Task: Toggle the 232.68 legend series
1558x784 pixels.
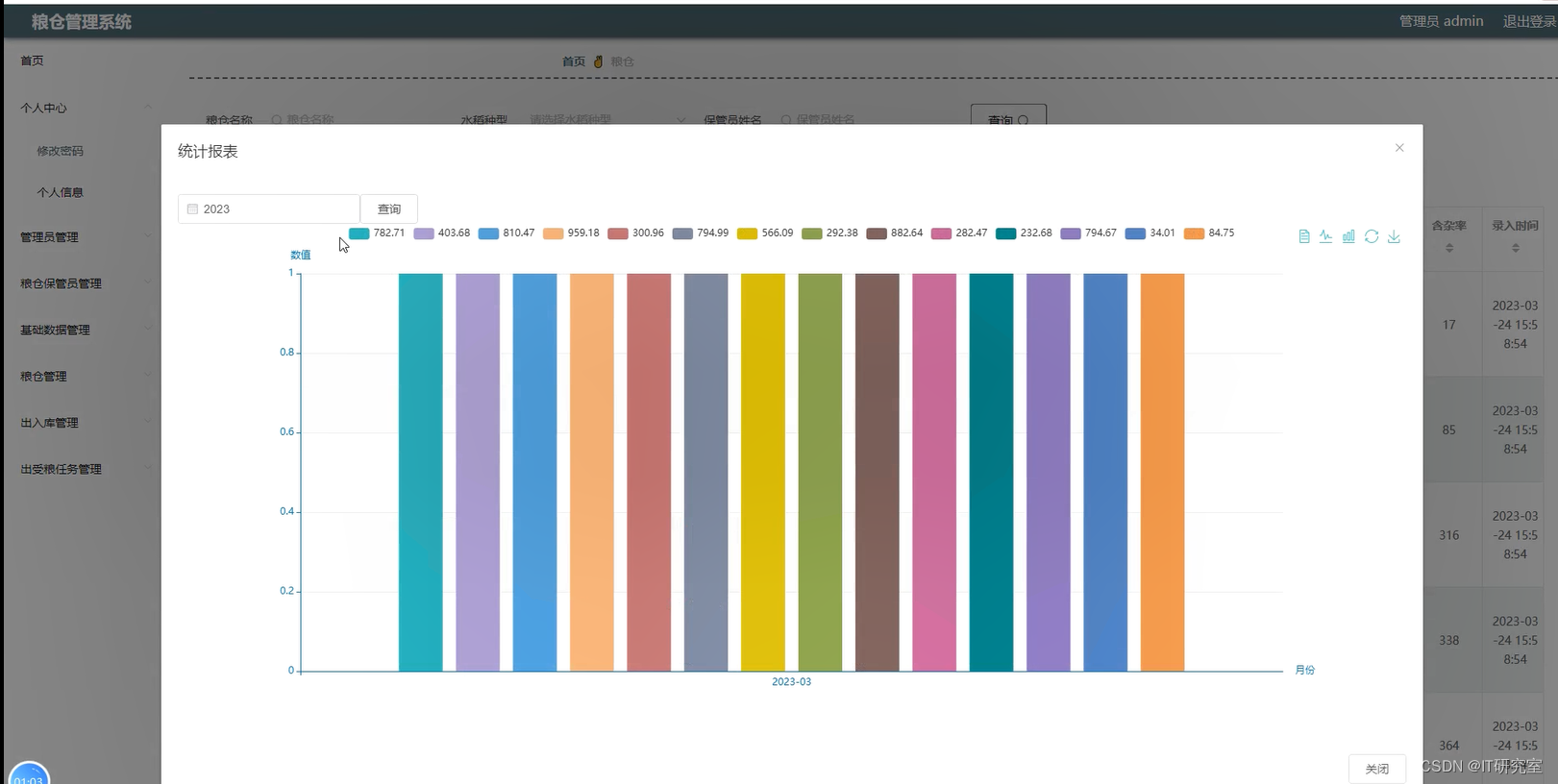Action: click(x=1025, y=233)
